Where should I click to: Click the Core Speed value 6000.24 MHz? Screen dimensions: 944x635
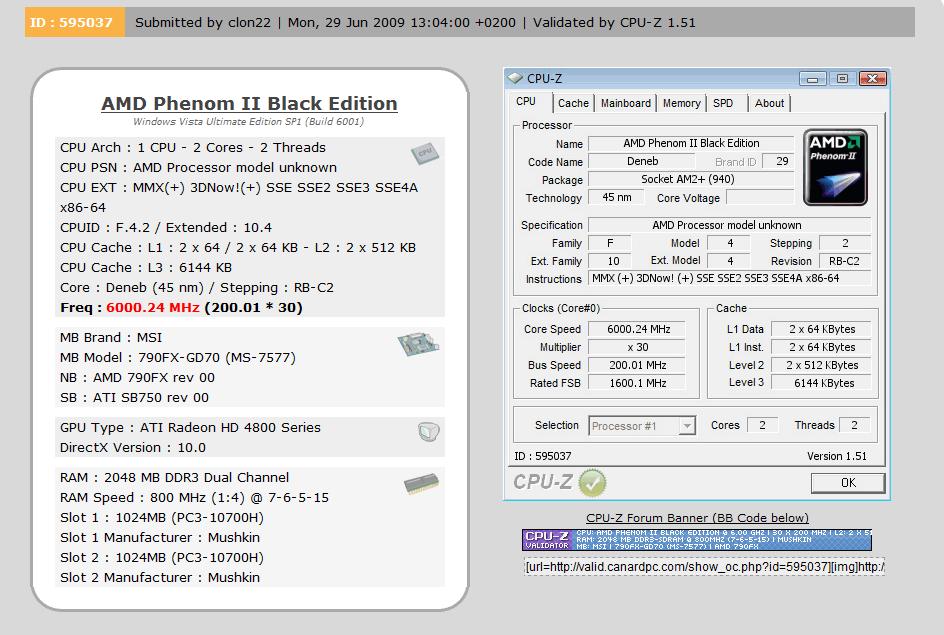pos(637,329)
